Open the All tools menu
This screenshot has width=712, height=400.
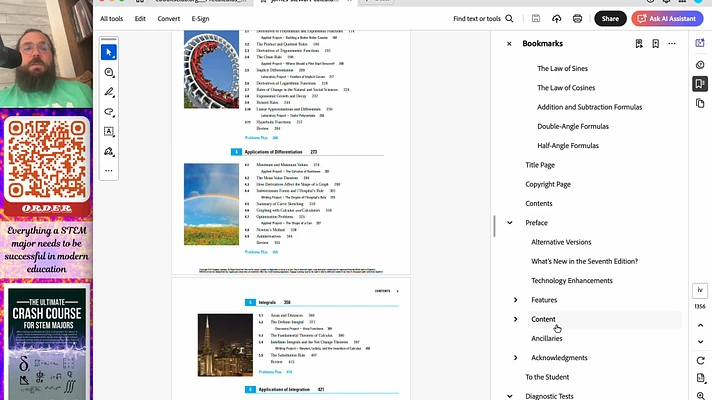click(x=112, y=19)
